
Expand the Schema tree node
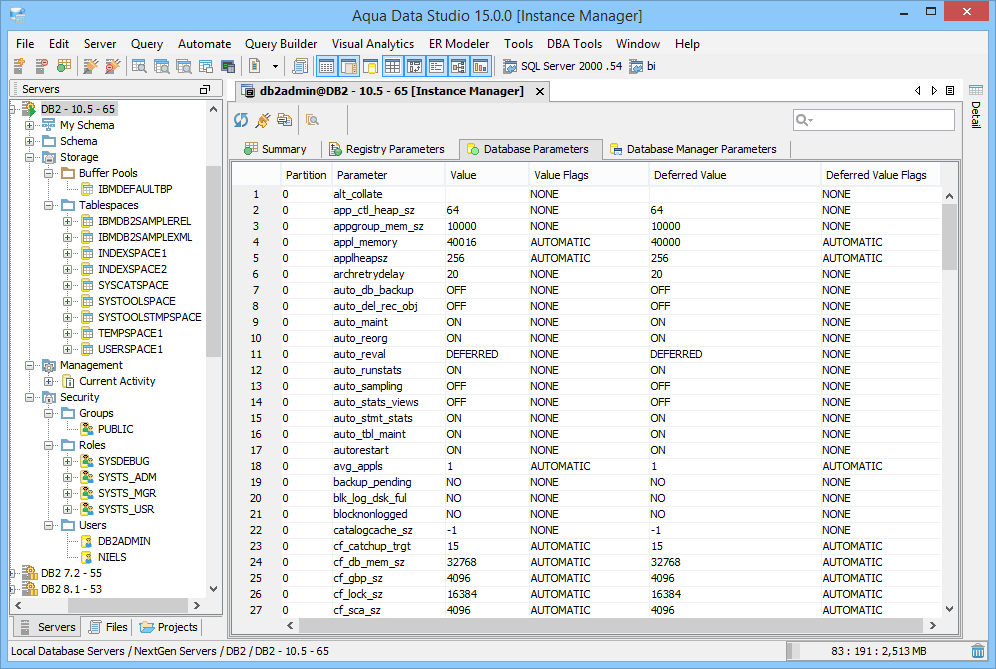click(29, 141)
